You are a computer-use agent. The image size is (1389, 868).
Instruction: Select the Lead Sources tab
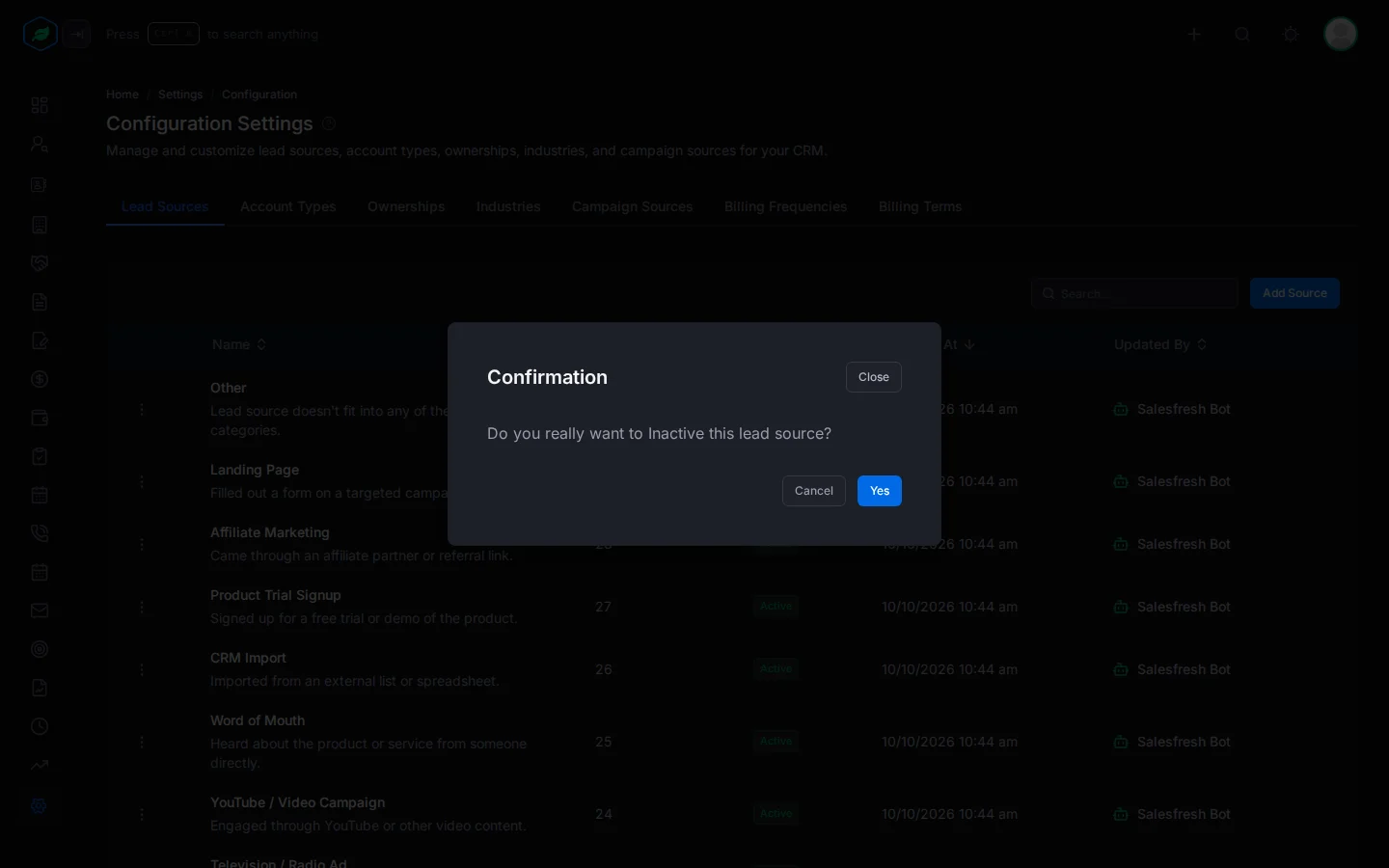point(165,206)
